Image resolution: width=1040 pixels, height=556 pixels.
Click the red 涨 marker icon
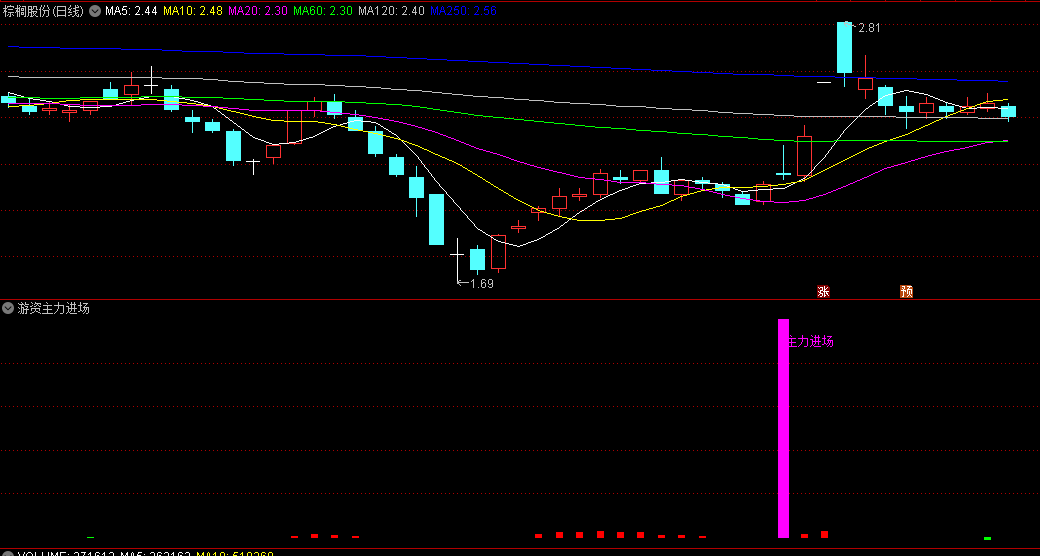(x=823, y=291)
